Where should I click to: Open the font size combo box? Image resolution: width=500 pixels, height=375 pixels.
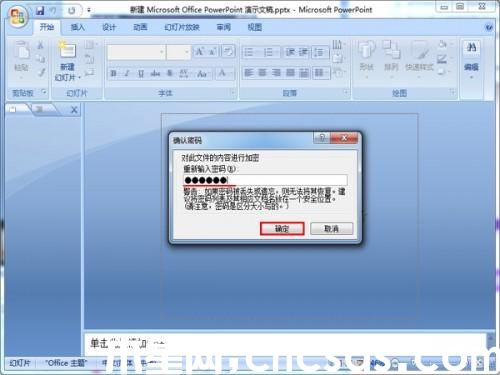178,52
